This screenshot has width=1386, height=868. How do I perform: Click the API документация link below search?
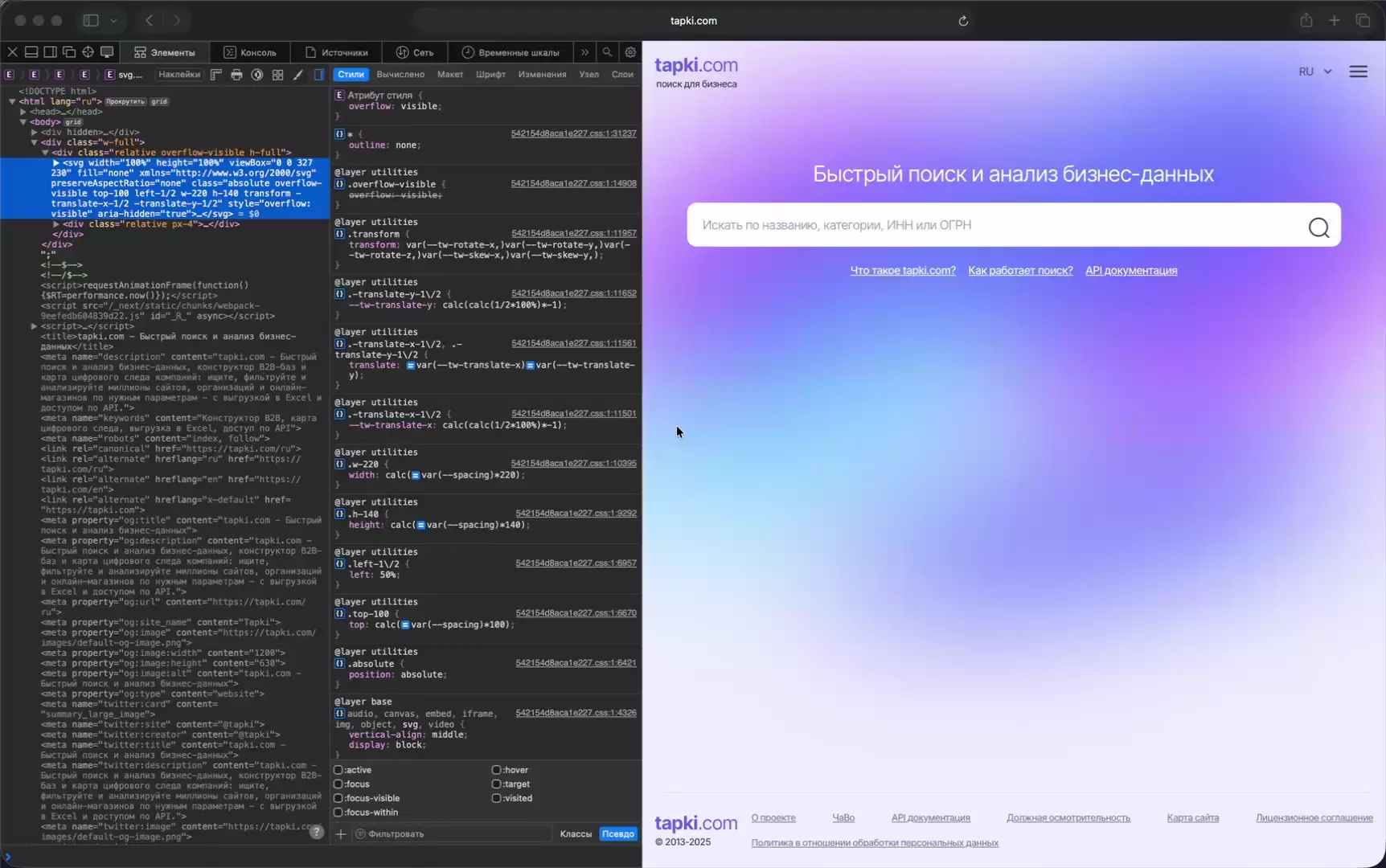(x=1130, y=271)
